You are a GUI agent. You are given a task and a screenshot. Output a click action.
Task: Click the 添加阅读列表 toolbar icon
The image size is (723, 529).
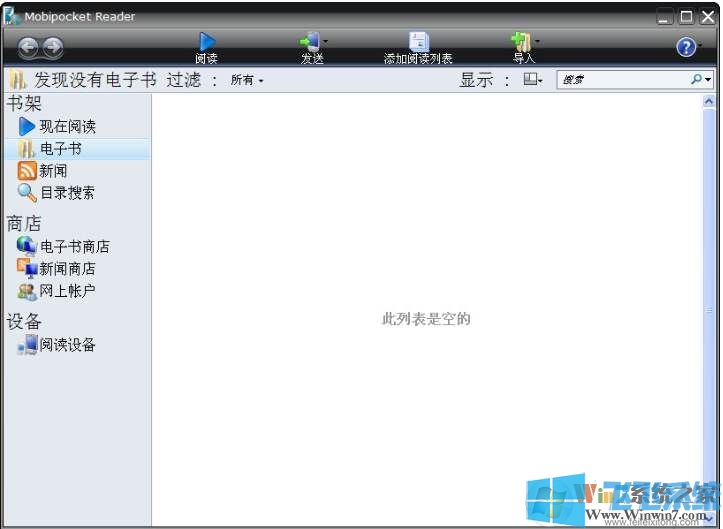[419, 42]
